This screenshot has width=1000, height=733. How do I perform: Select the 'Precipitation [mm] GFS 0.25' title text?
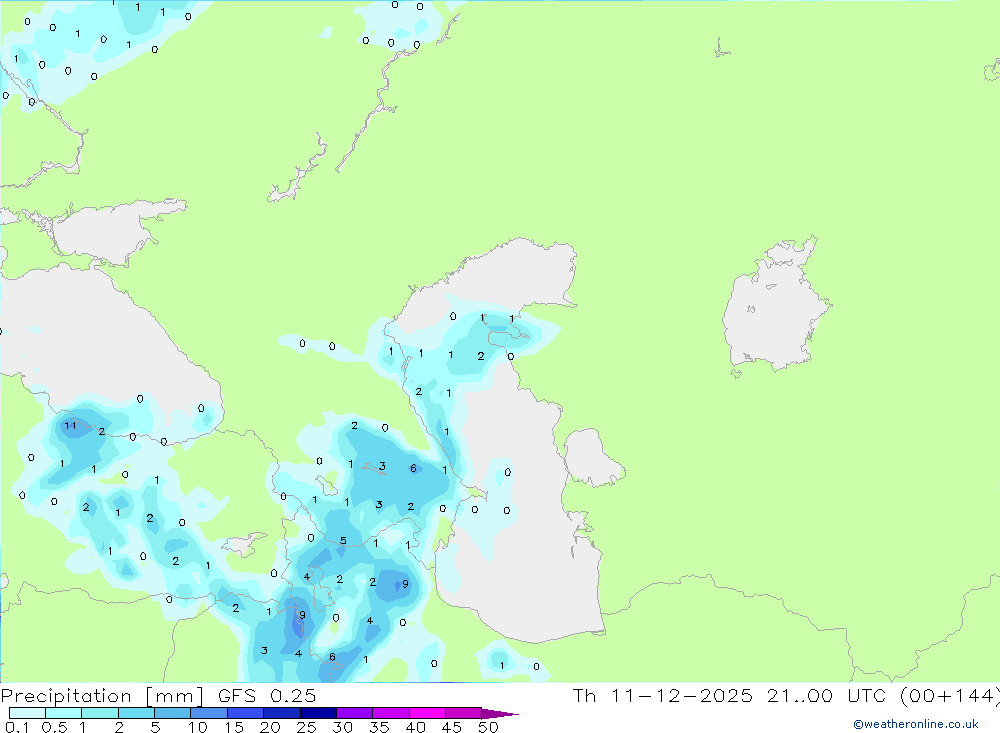point(158,696)
